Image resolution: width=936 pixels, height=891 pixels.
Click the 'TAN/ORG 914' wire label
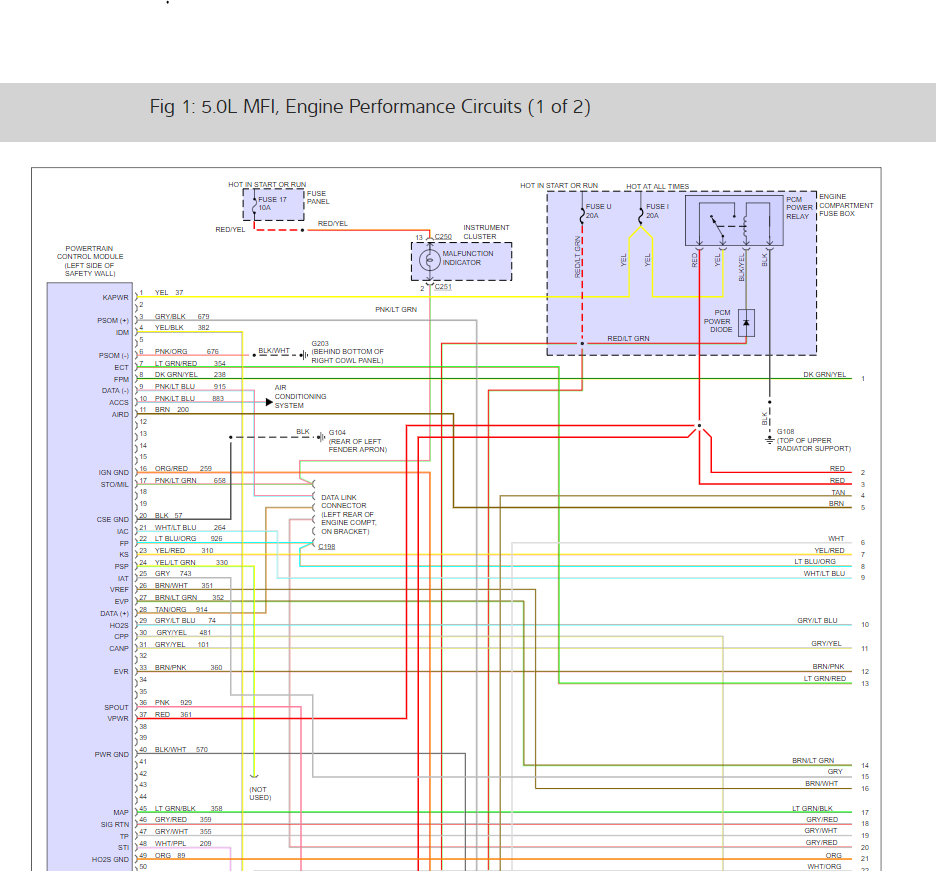(x=181, y=609)
